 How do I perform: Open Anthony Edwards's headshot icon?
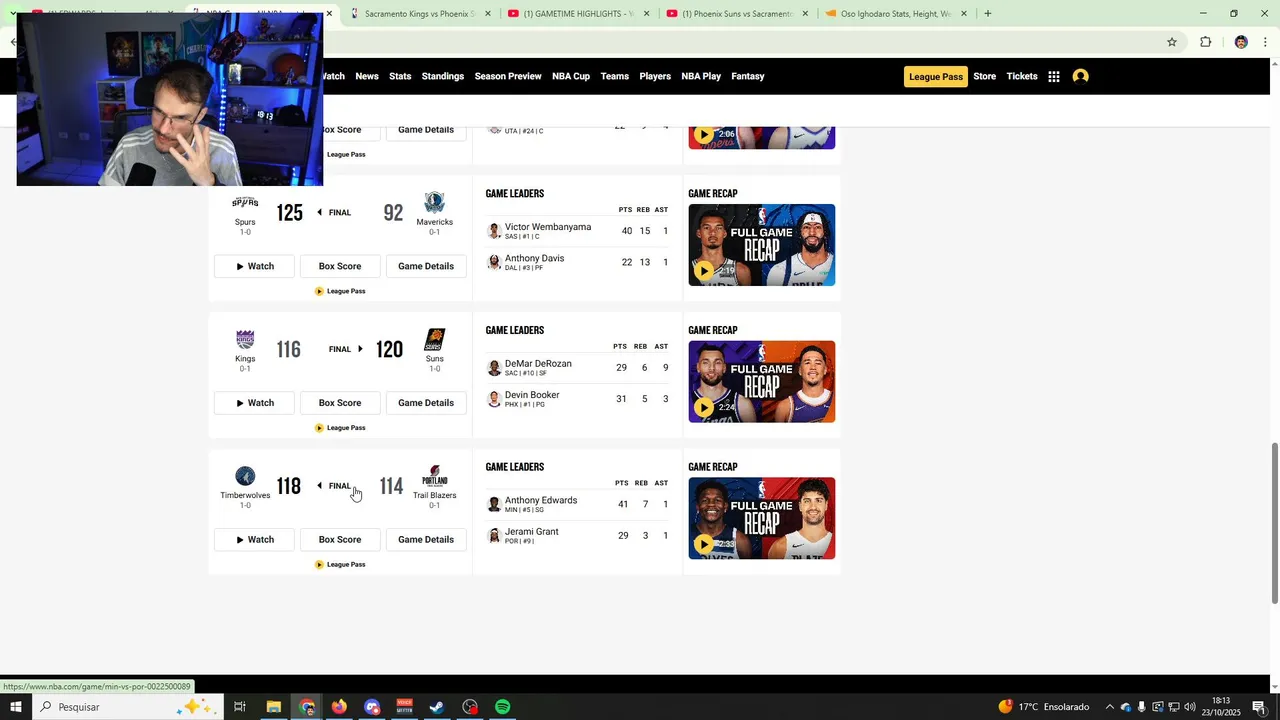tap(494, 504)
